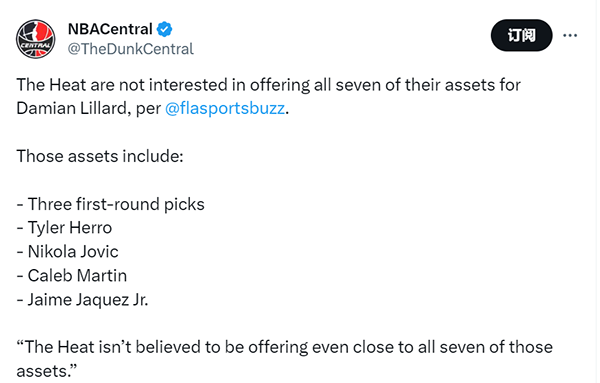Click the final word 'assets.' of the quote
This screenshot has width=600, height=383.
[47, 371]
